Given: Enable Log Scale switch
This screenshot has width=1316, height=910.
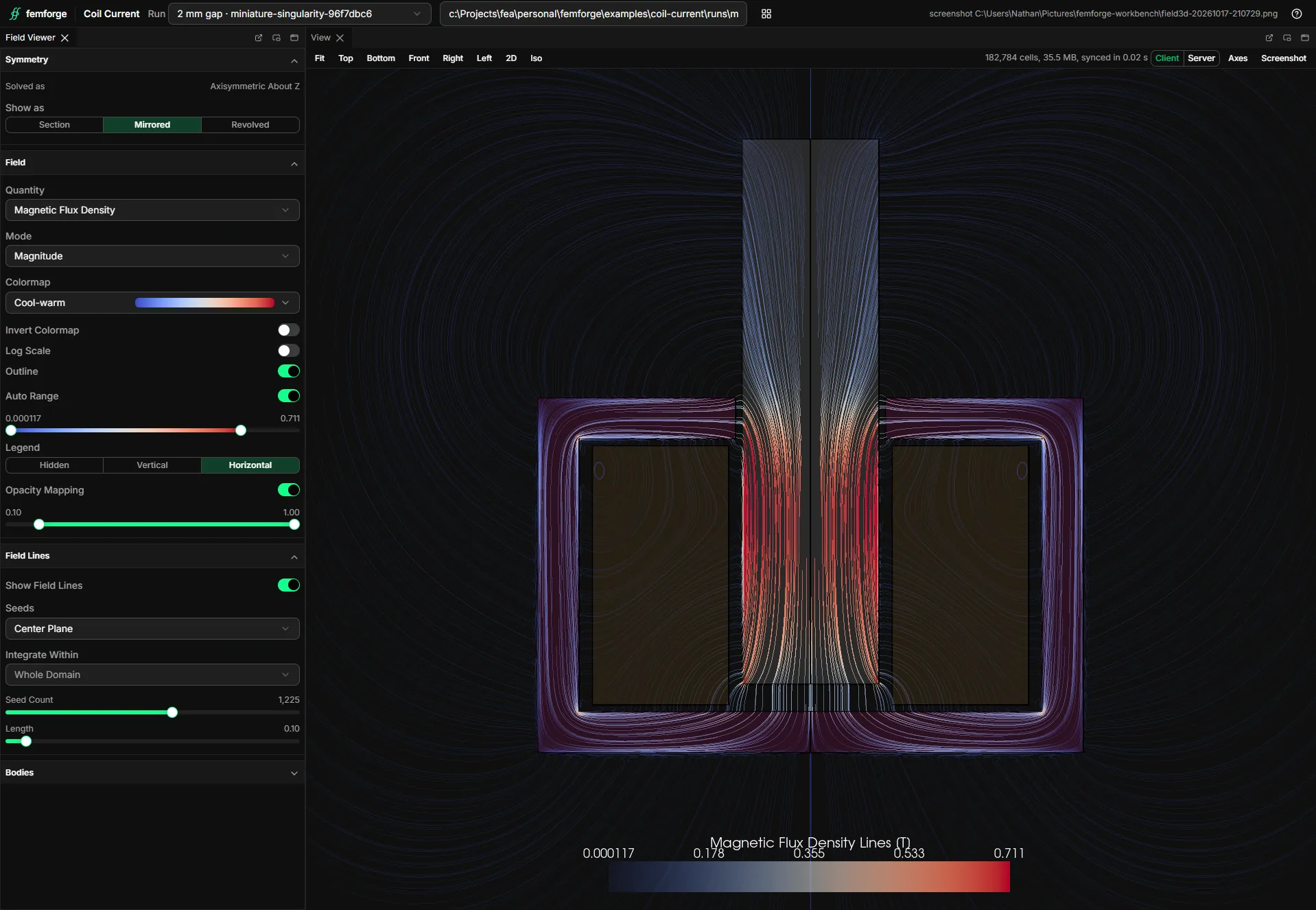Looking at the screenshot, I should tap(288, 351).
